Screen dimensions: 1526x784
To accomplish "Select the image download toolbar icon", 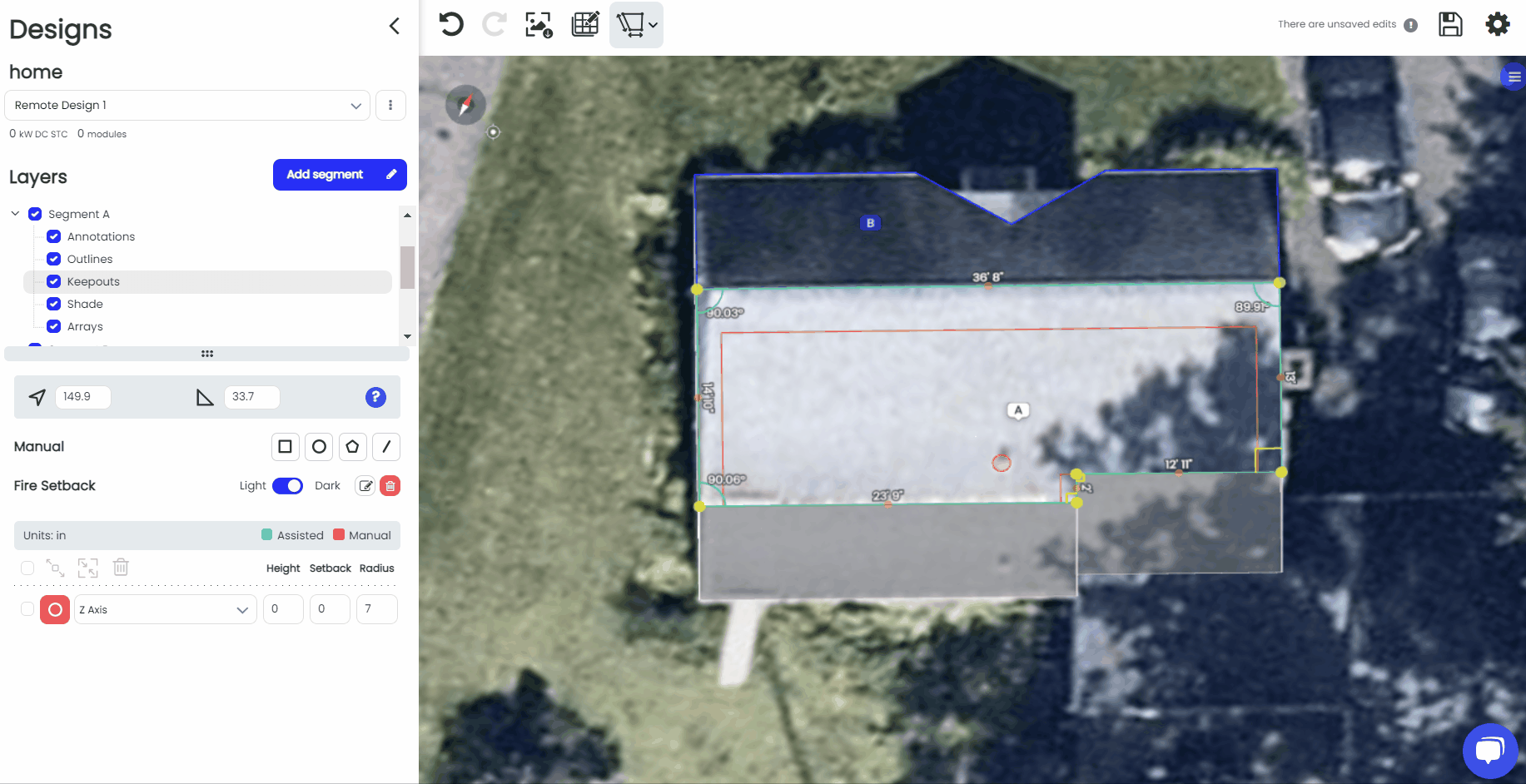I will coord(539,24).
